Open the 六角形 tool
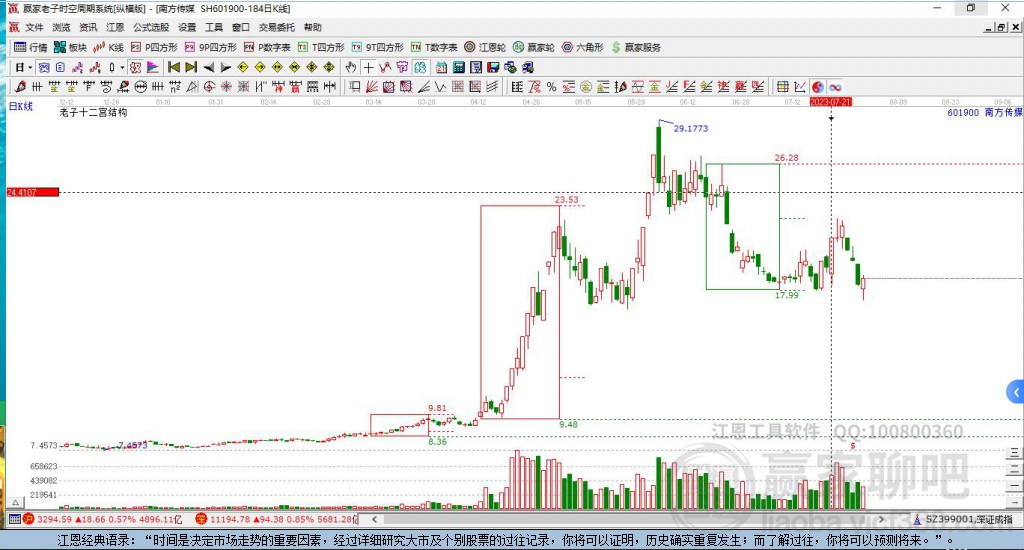 click(x=583, y=47)
